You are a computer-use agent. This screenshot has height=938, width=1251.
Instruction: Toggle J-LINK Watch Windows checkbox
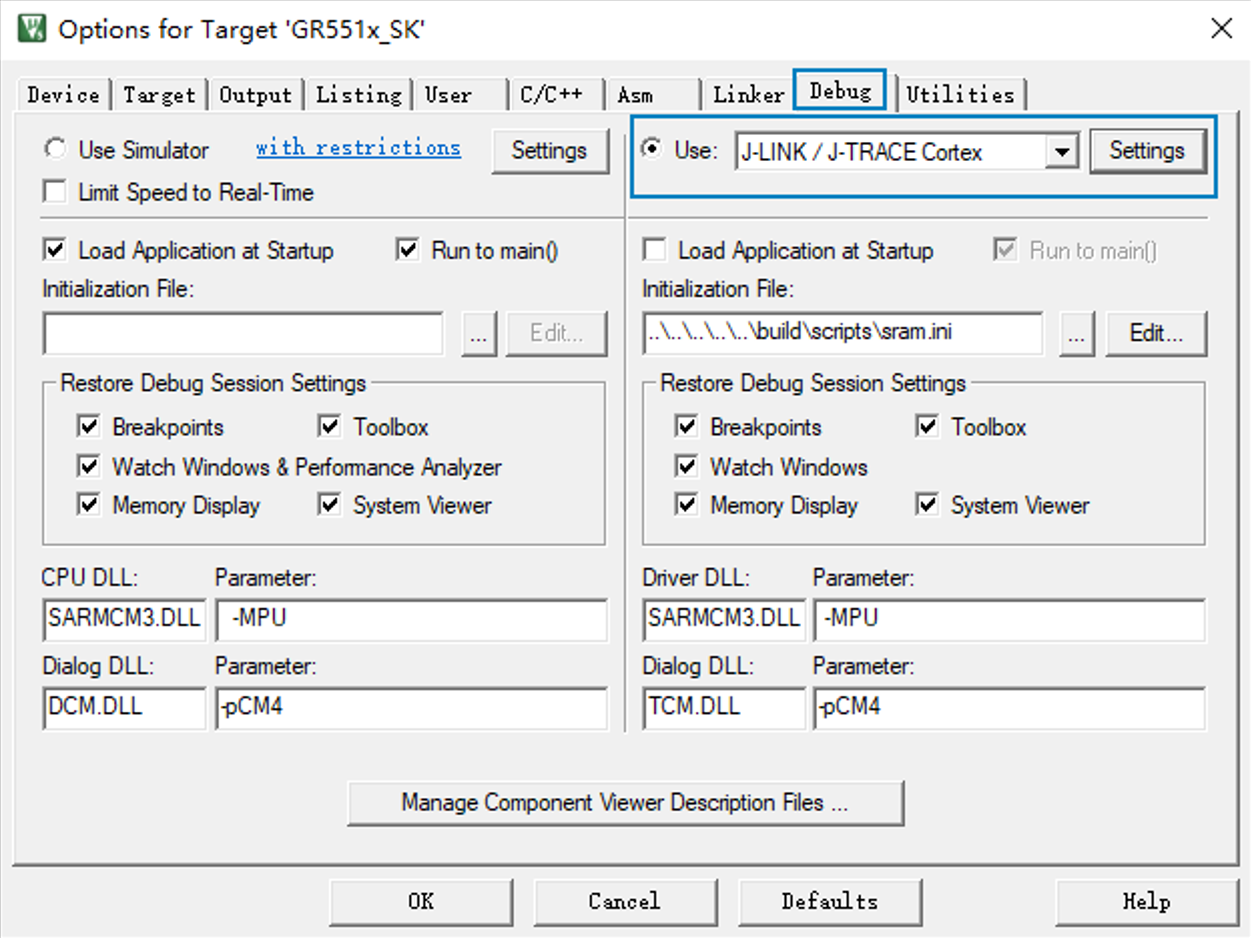coord(686,466)
